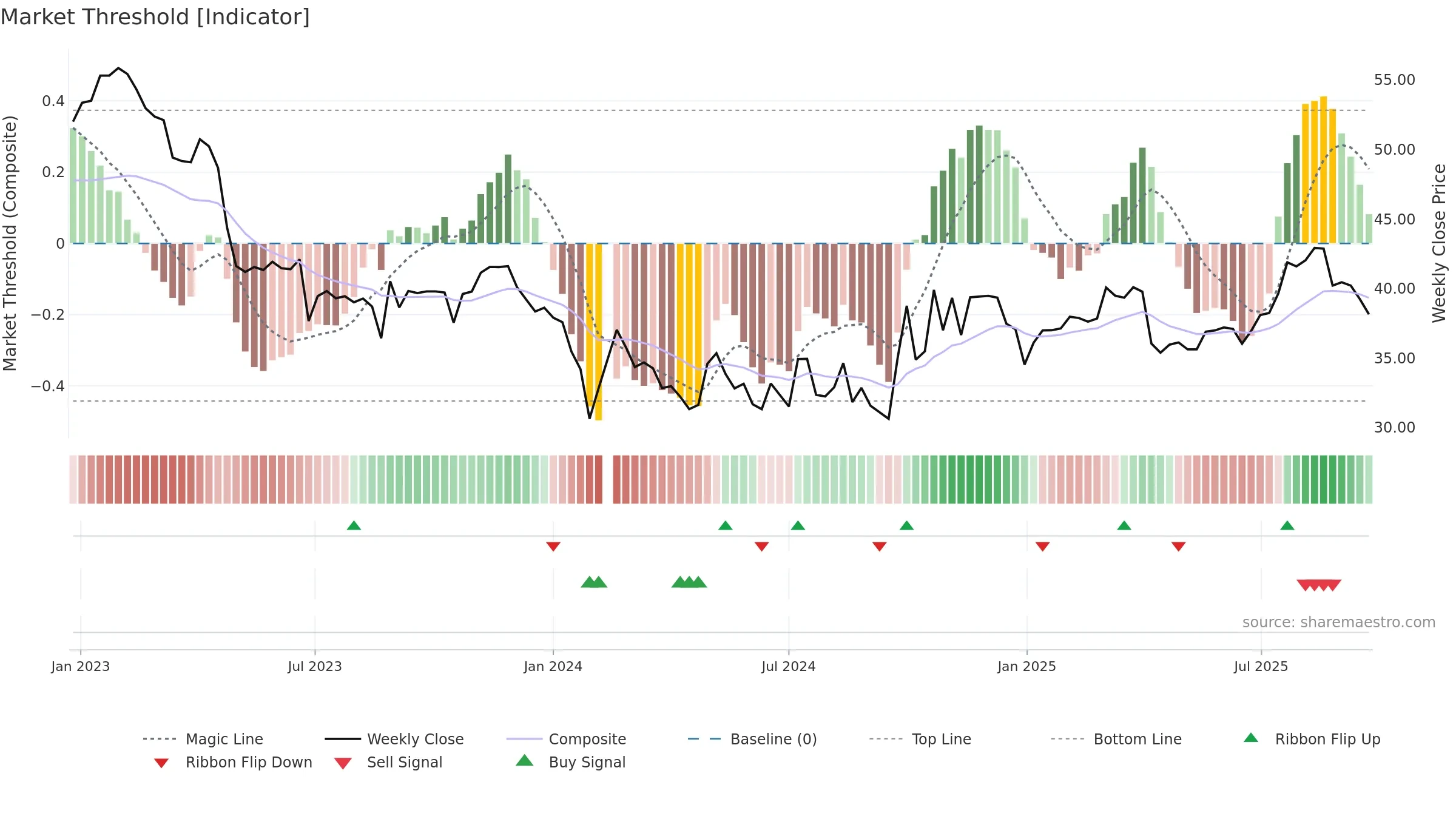Toggle the Composite legend entry
The image size is (1456, 819).
tap(566, 739)
